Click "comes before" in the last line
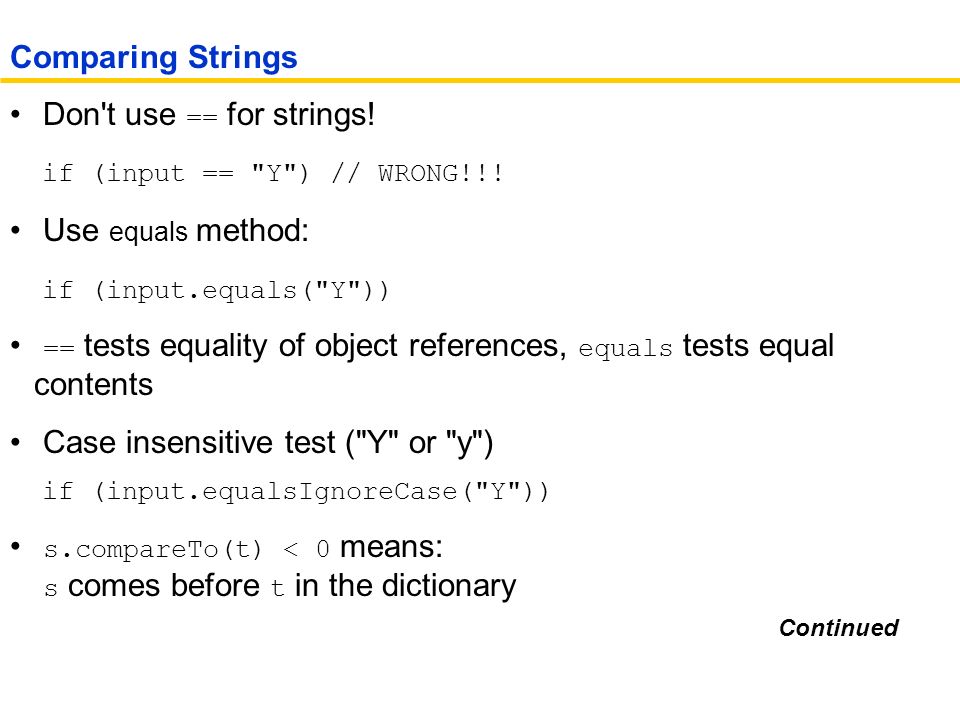 pos(164,586)
